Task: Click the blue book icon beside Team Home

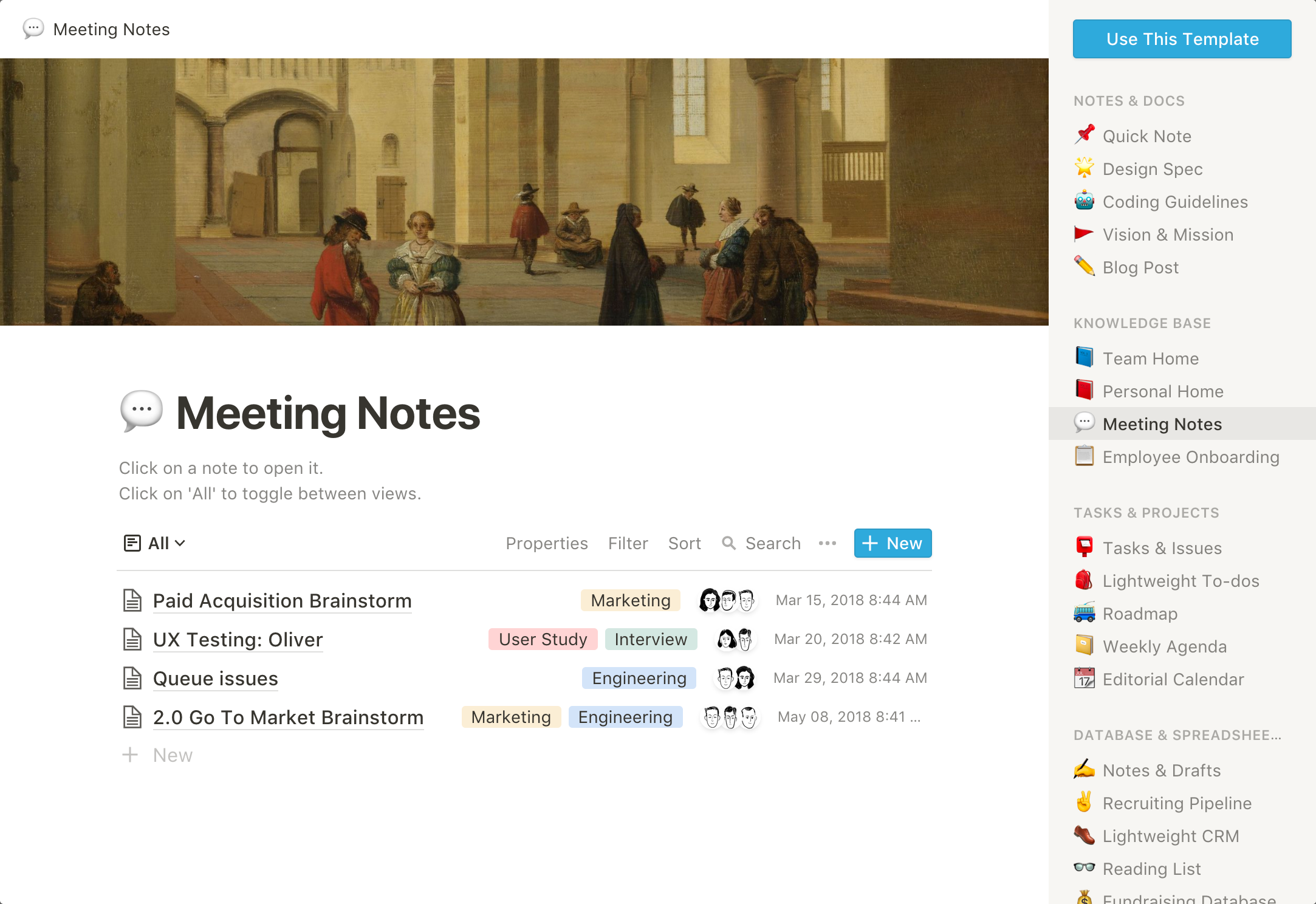Action: [x=1084, y=357]
